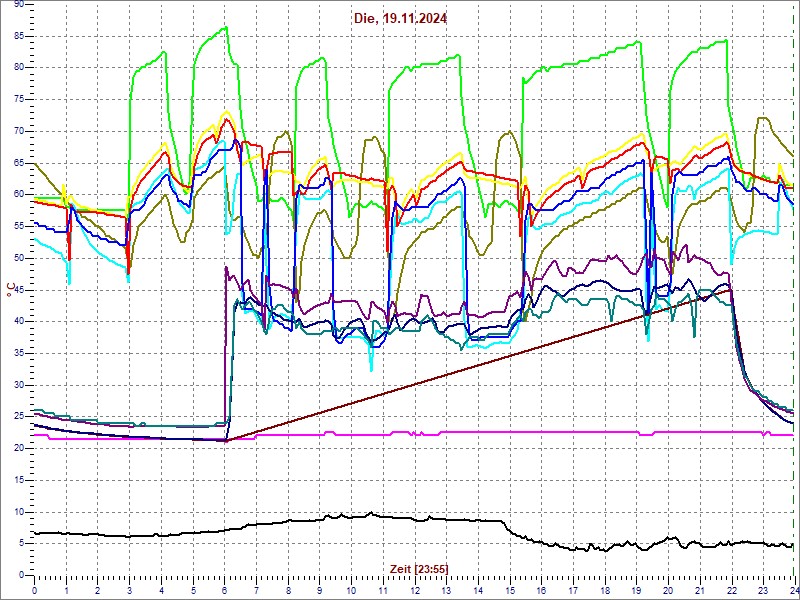Click hour 7 on the time axis
The image size is (800, 600).
pos(256,590)
